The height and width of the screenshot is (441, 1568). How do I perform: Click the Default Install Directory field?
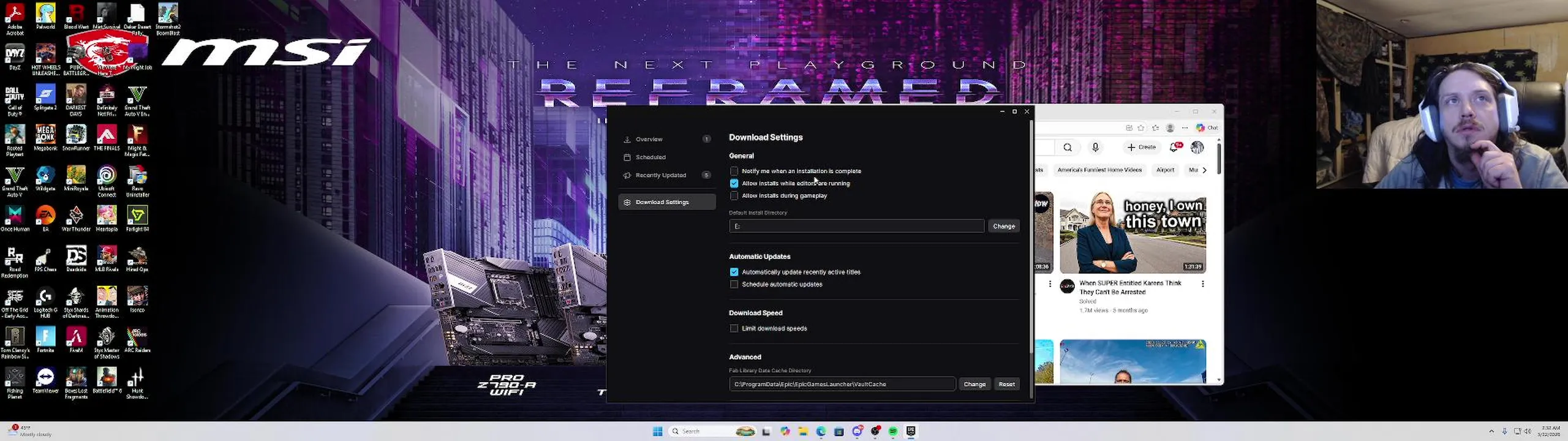coord(856,226)
